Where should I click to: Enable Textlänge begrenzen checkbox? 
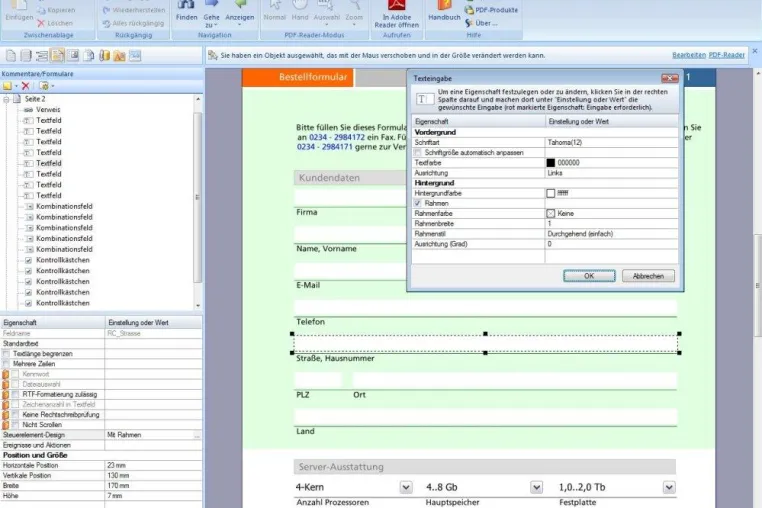[6, 354]
